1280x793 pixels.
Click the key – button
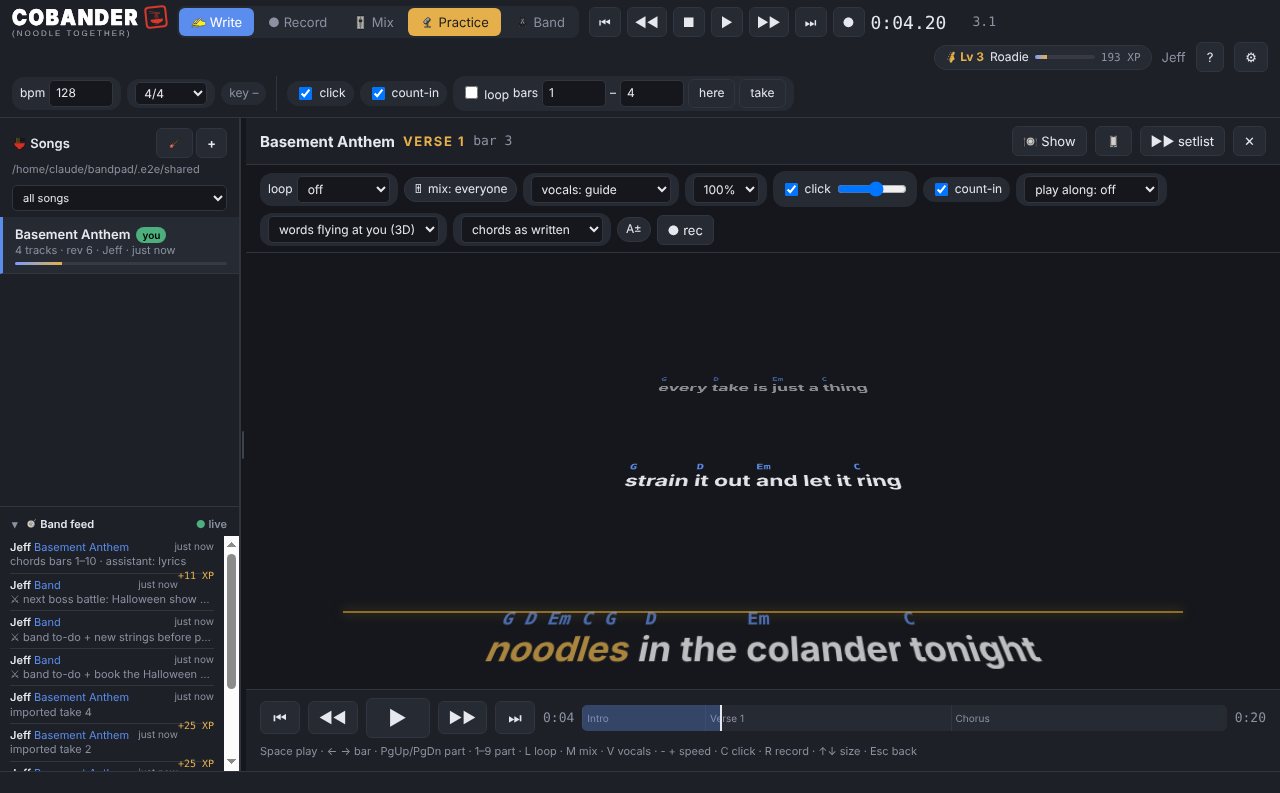coord(243,93)
